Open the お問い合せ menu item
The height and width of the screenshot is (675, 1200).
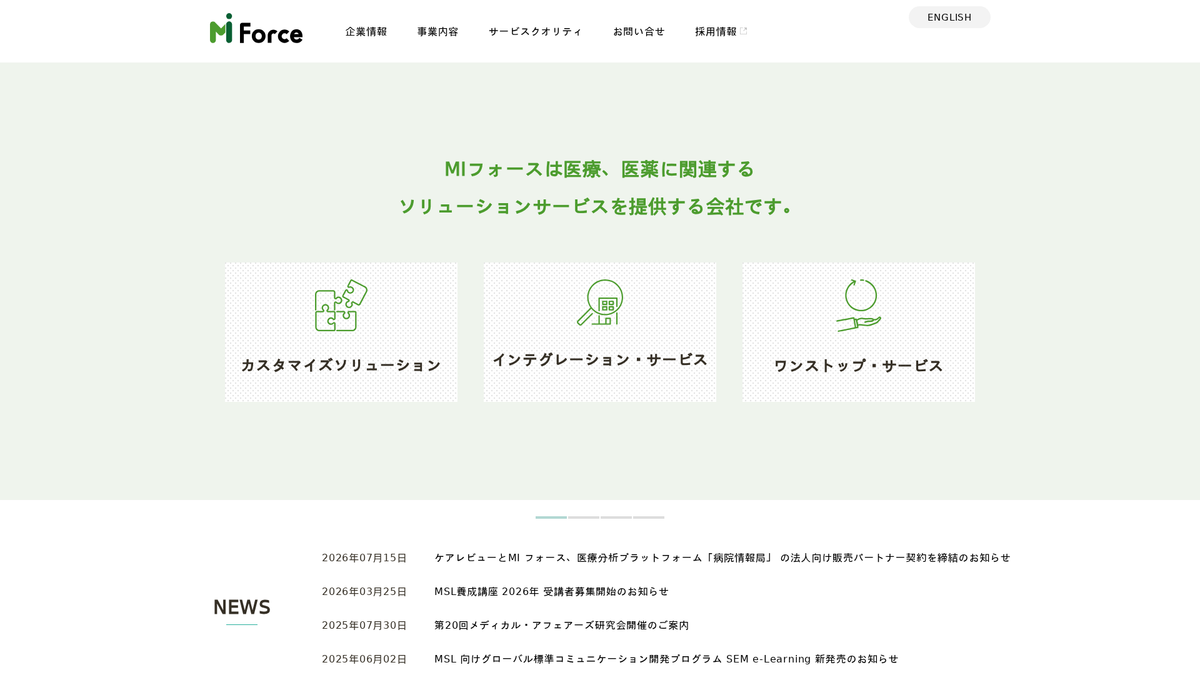(638, 31)
